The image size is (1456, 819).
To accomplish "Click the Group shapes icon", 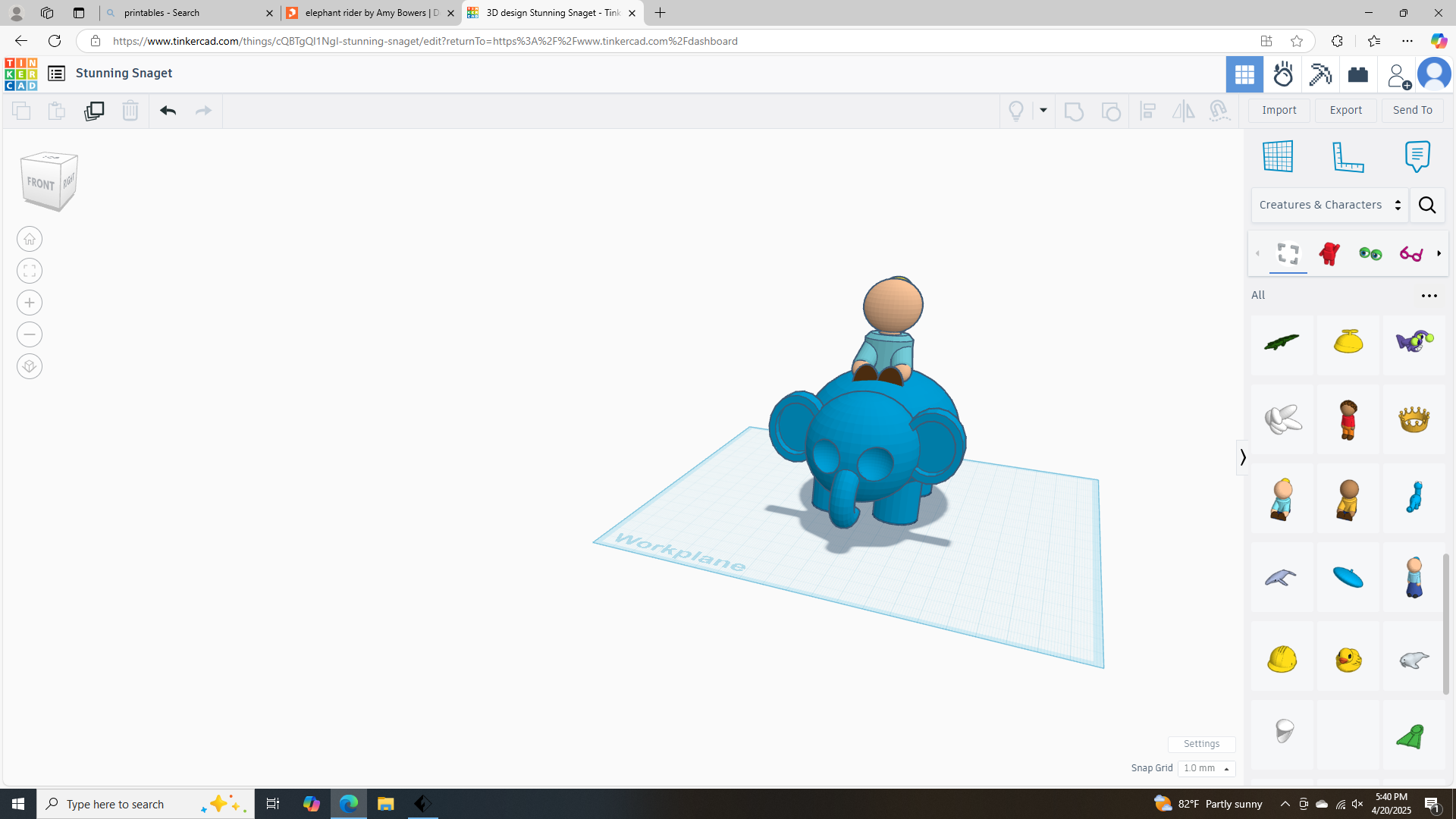I will (x=1074, y=111).
